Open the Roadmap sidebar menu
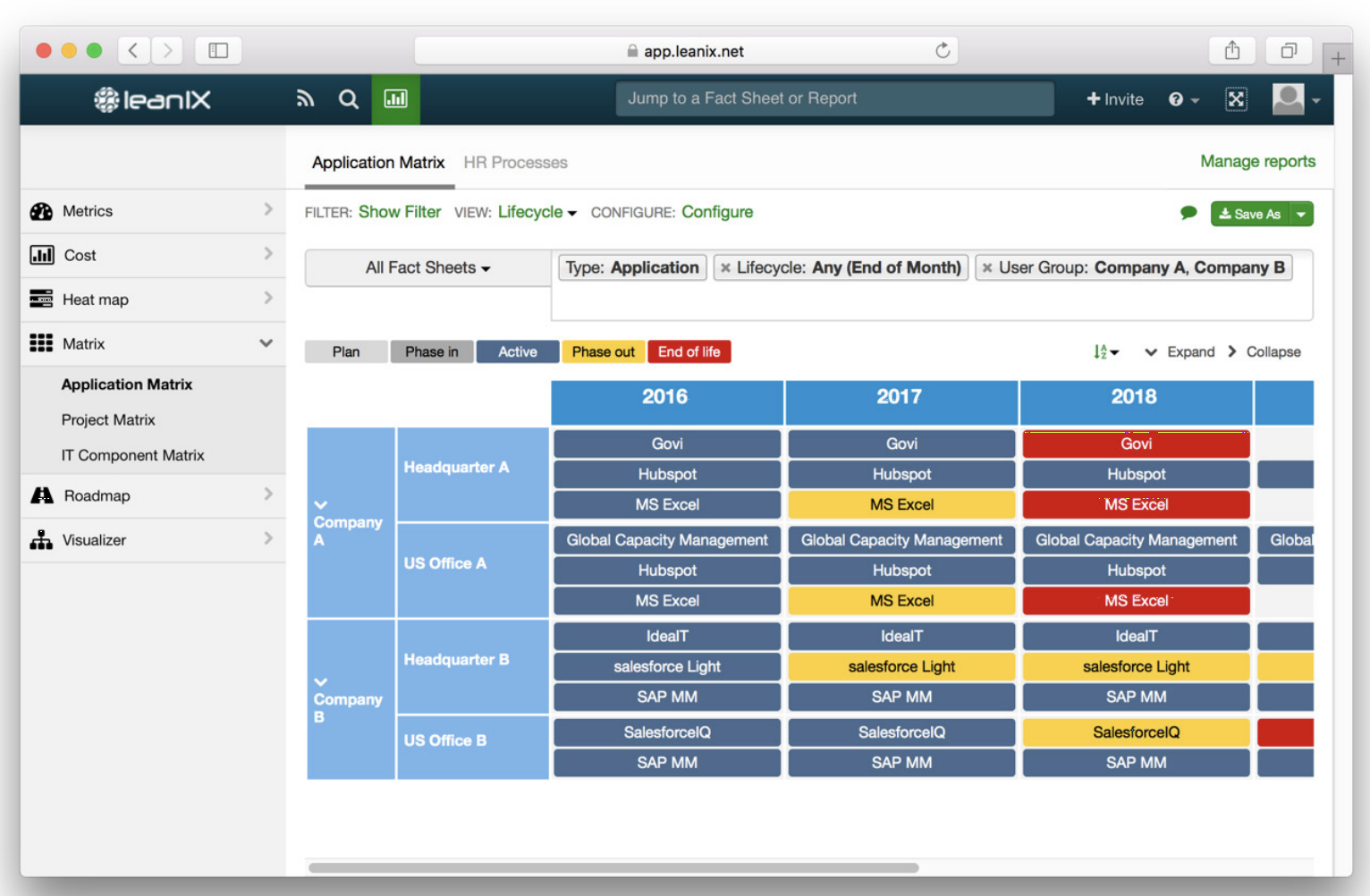This screenshot has height=896, width=1370. click(153, 495)
